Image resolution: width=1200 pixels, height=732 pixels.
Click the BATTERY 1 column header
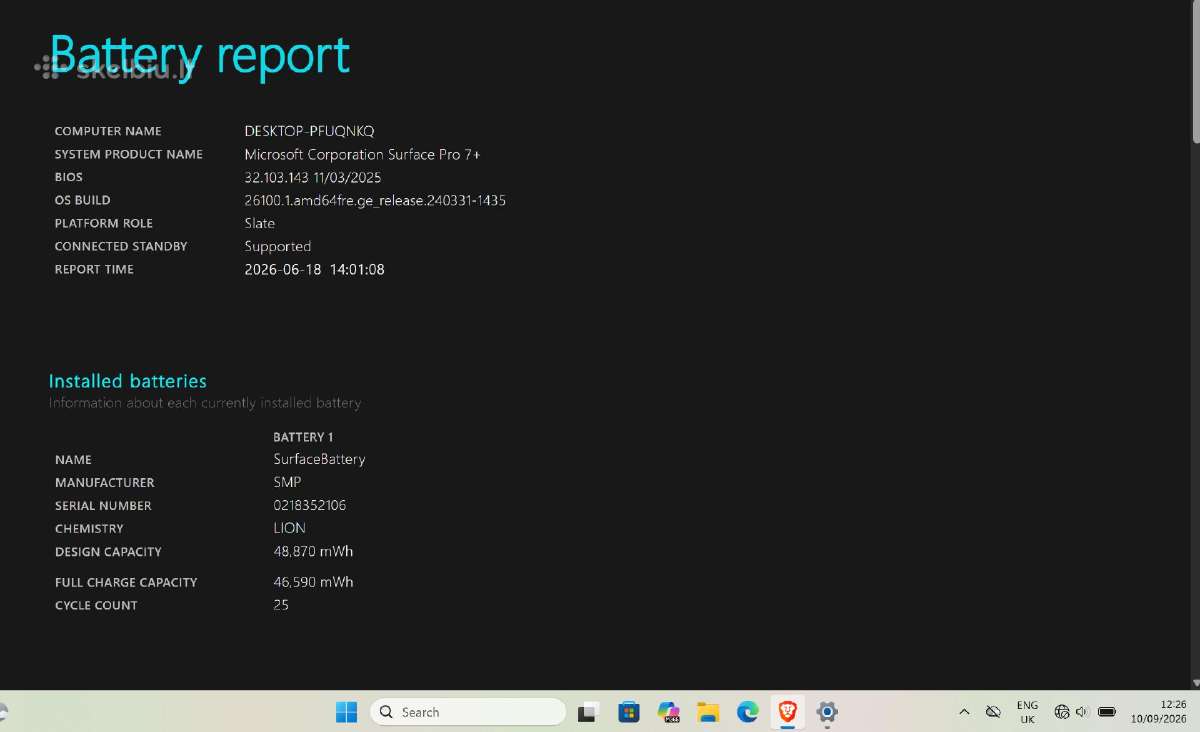pyautogui.click(x=303, y=437)
